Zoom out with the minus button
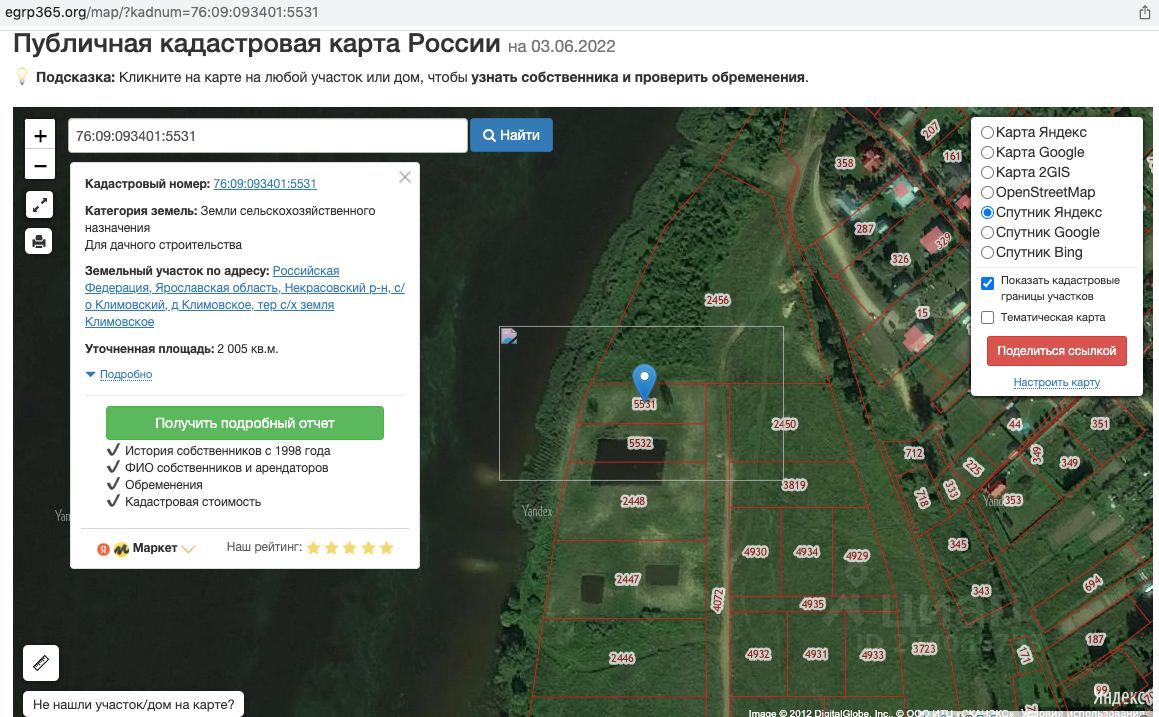 pyautogui.click(x=40, y=166)
